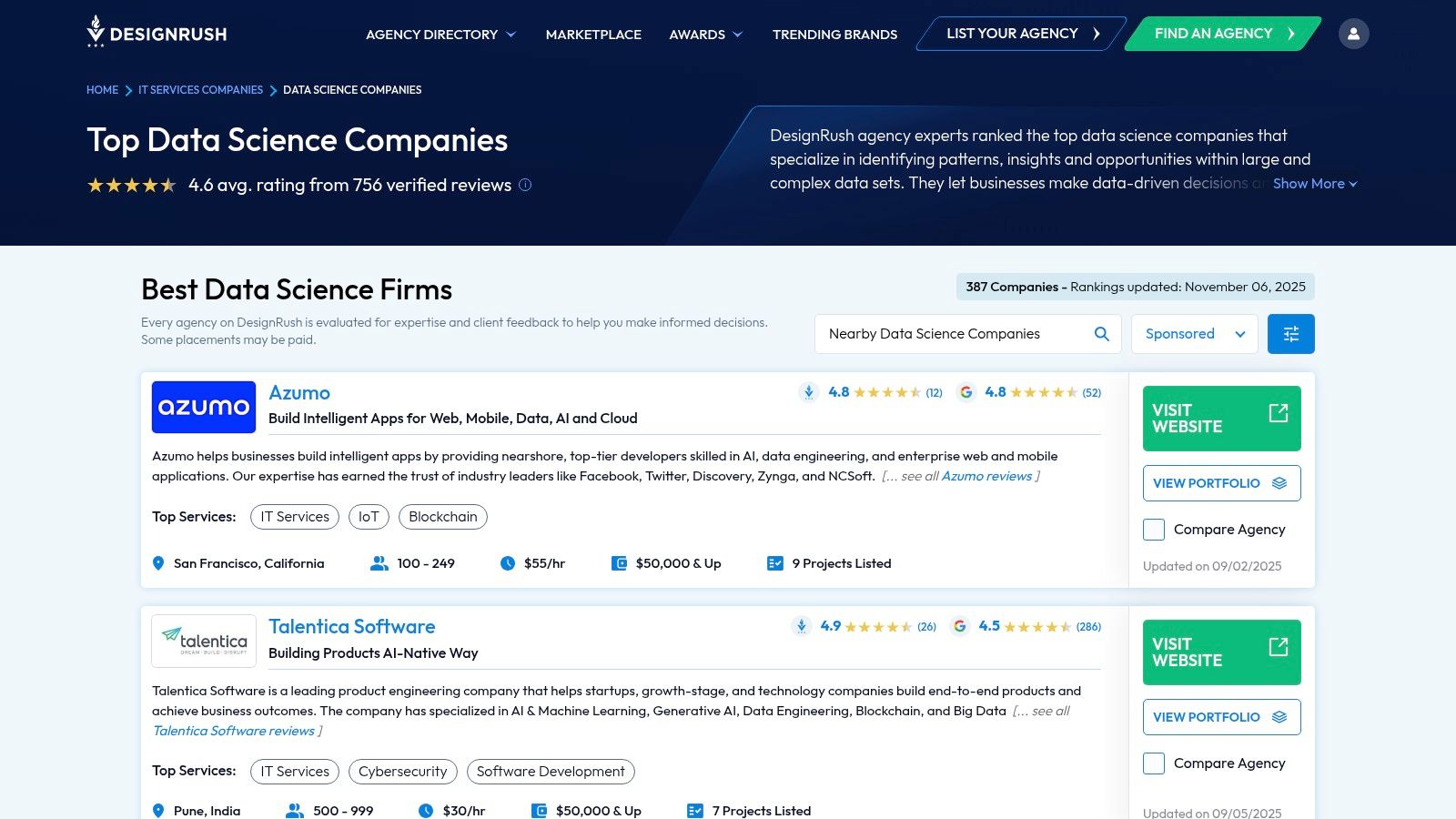Image resolution: width=1456 pixels, height=819 pixels.
Task: Click the star rating under Top Data Science Companies
Action: pyautogui.click(x=132, y=186)
